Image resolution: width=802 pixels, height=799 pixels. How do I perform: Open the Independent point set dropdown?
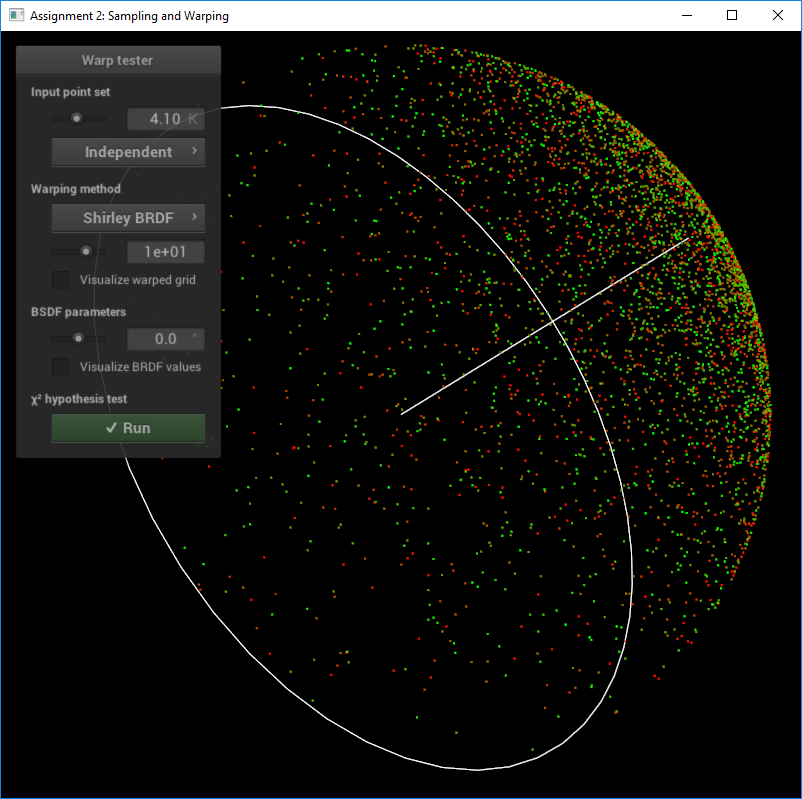click(128, 152)
